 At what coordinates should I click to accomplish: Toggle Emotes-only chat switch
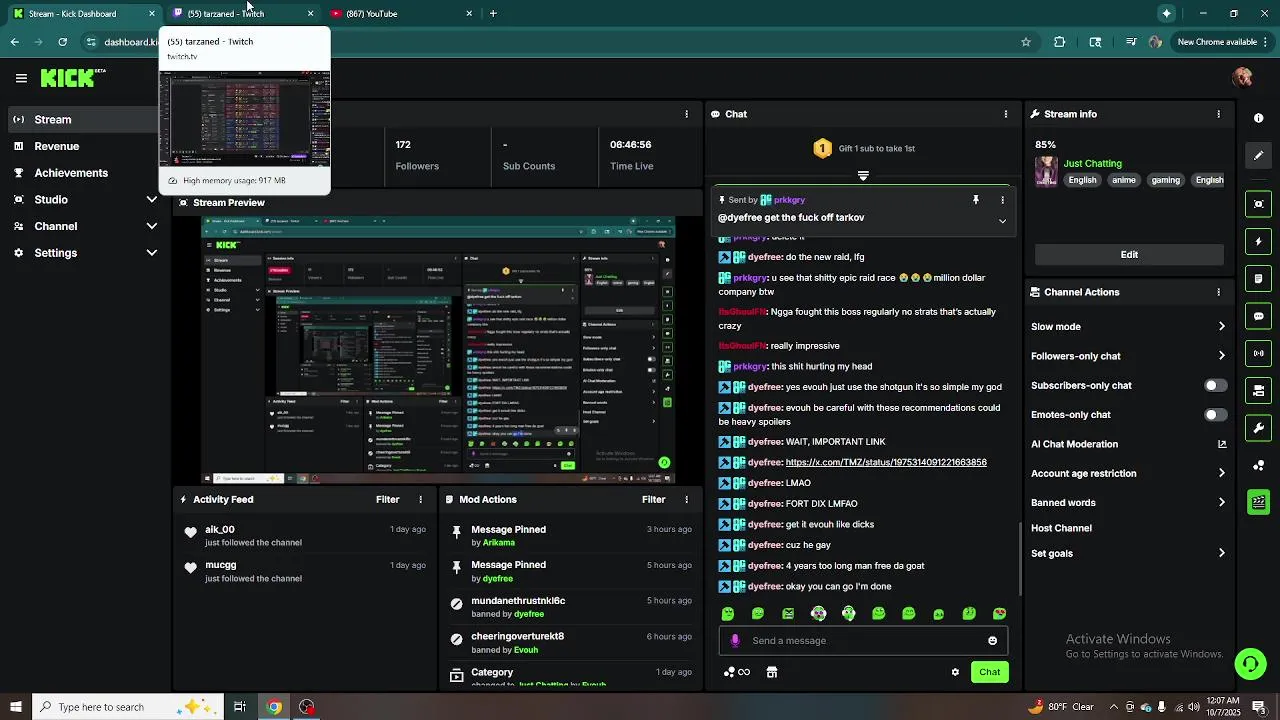point(1215,415)
